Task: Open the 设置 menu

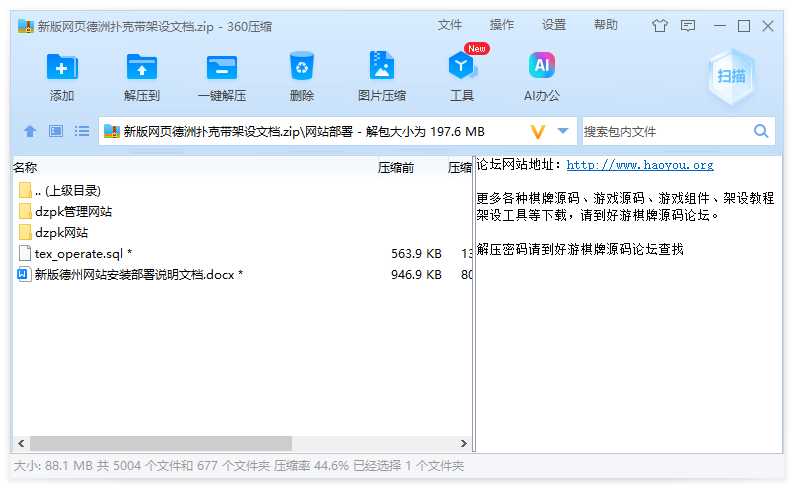Action: [554, 25]
